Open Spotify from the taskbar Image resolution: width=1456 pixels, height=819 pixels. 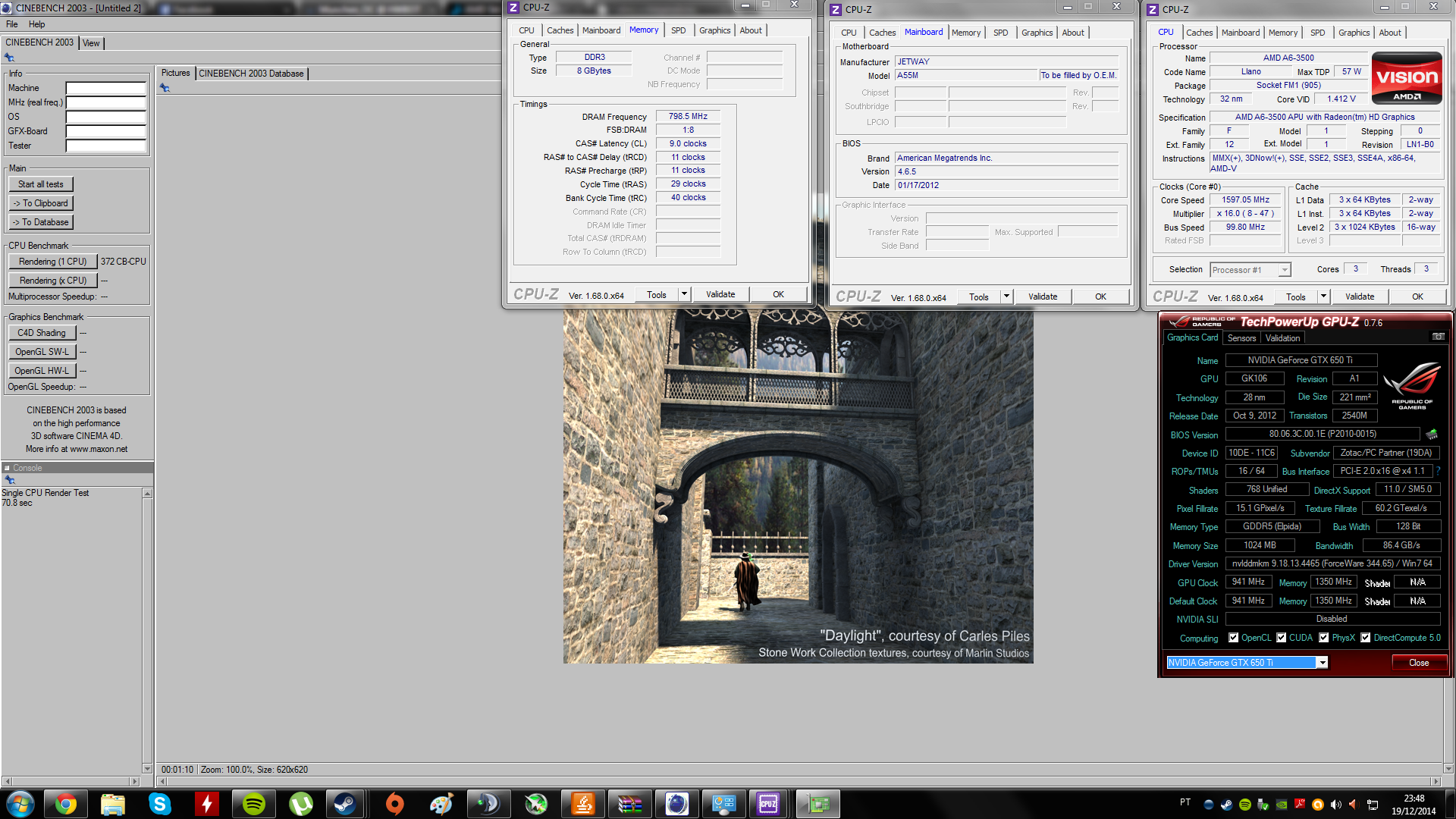point(254,804)
